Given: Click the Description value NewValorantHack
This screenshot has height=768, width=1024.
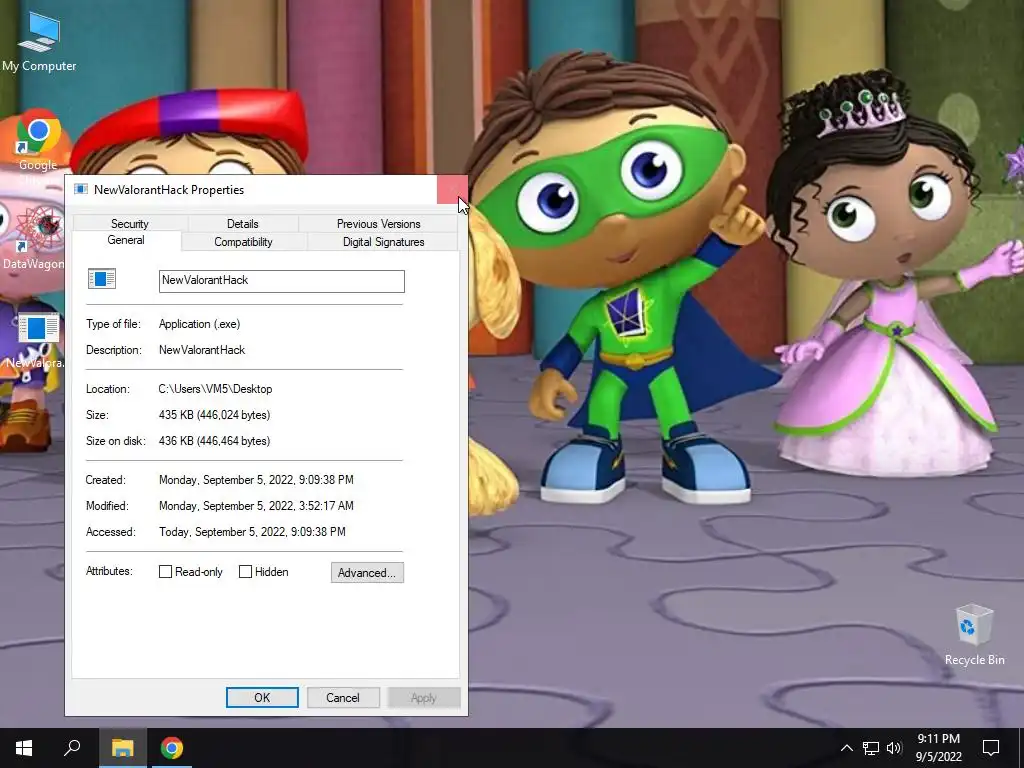Looking at the screenshot, I should click(202, 350).
